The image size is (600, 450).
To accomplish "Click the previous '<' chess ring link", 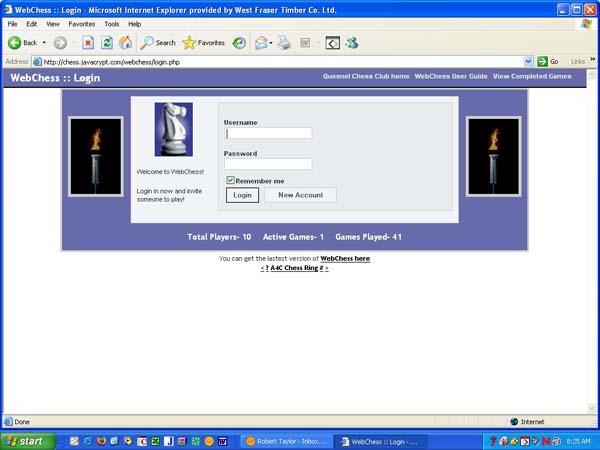I will click(262, 268).
